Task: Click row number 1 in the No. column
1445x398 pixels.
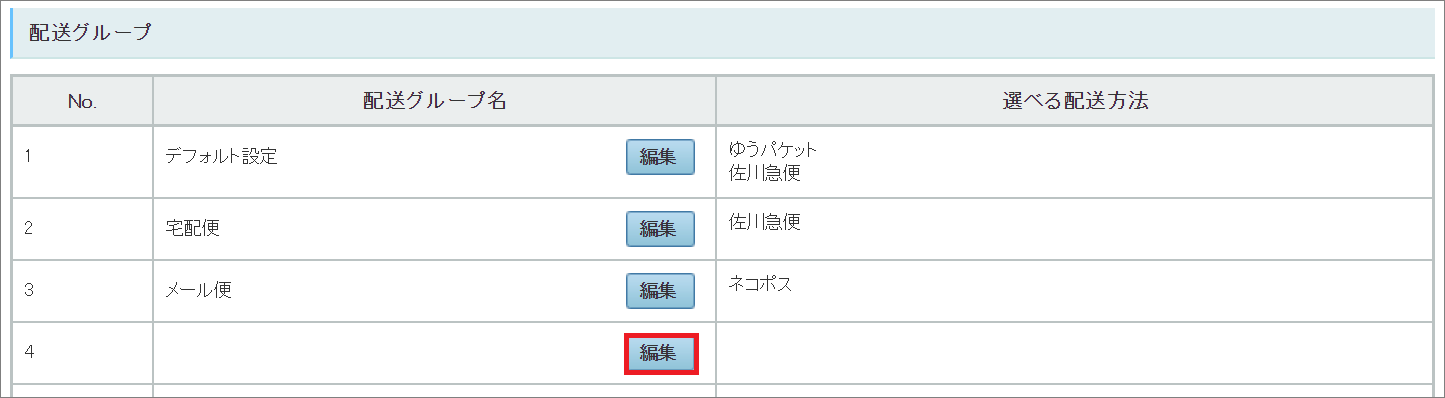Action: (x=28, y=157)
